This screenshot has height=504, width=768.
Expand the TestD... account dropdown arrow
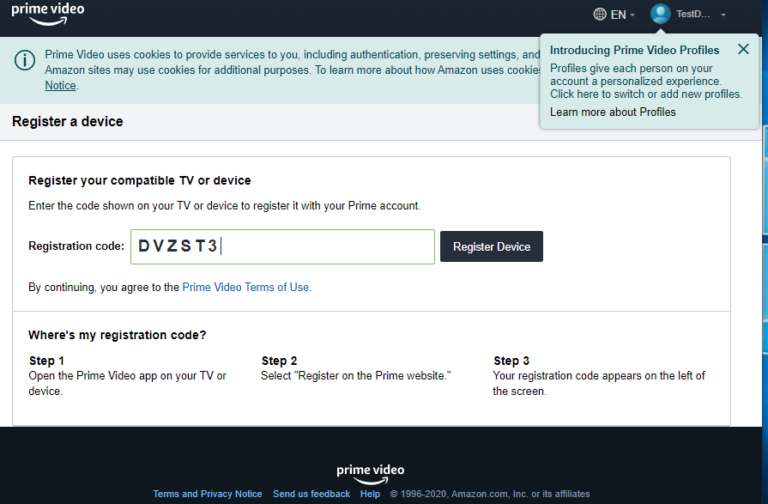[x=723, y=15]
